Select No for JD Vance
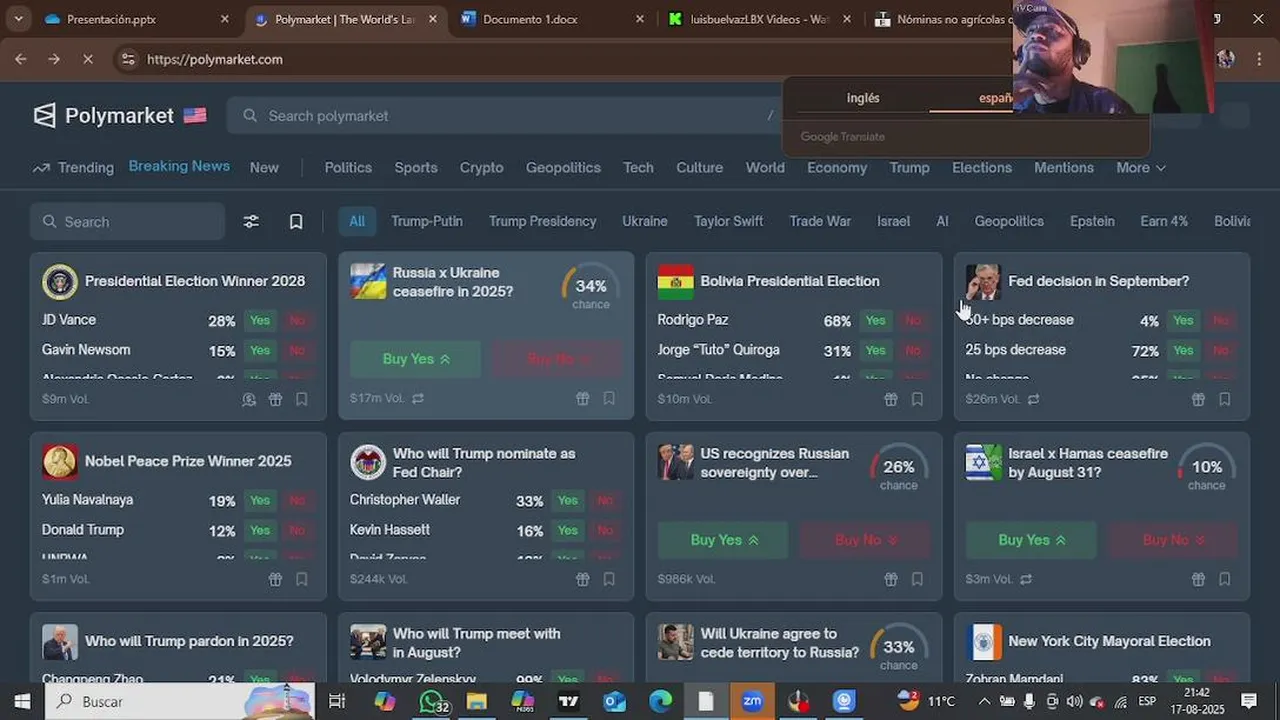Screen dimensions: 1280x720 click(297, 321)
